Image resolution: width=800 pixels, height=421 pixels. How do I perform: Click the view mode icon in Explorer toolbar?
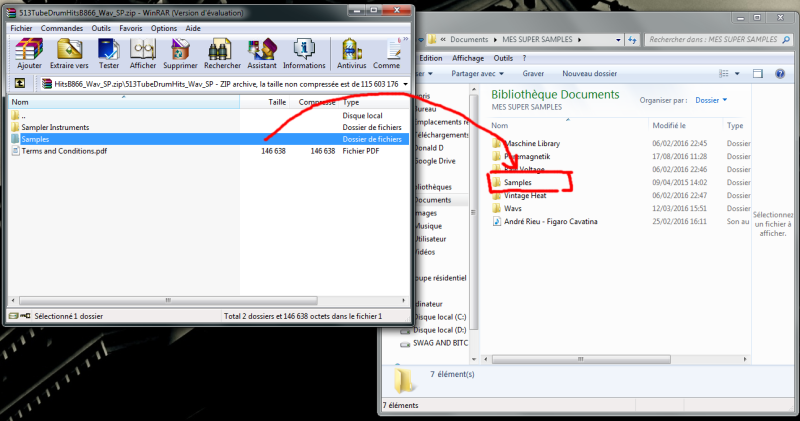(x=724, y=73)
